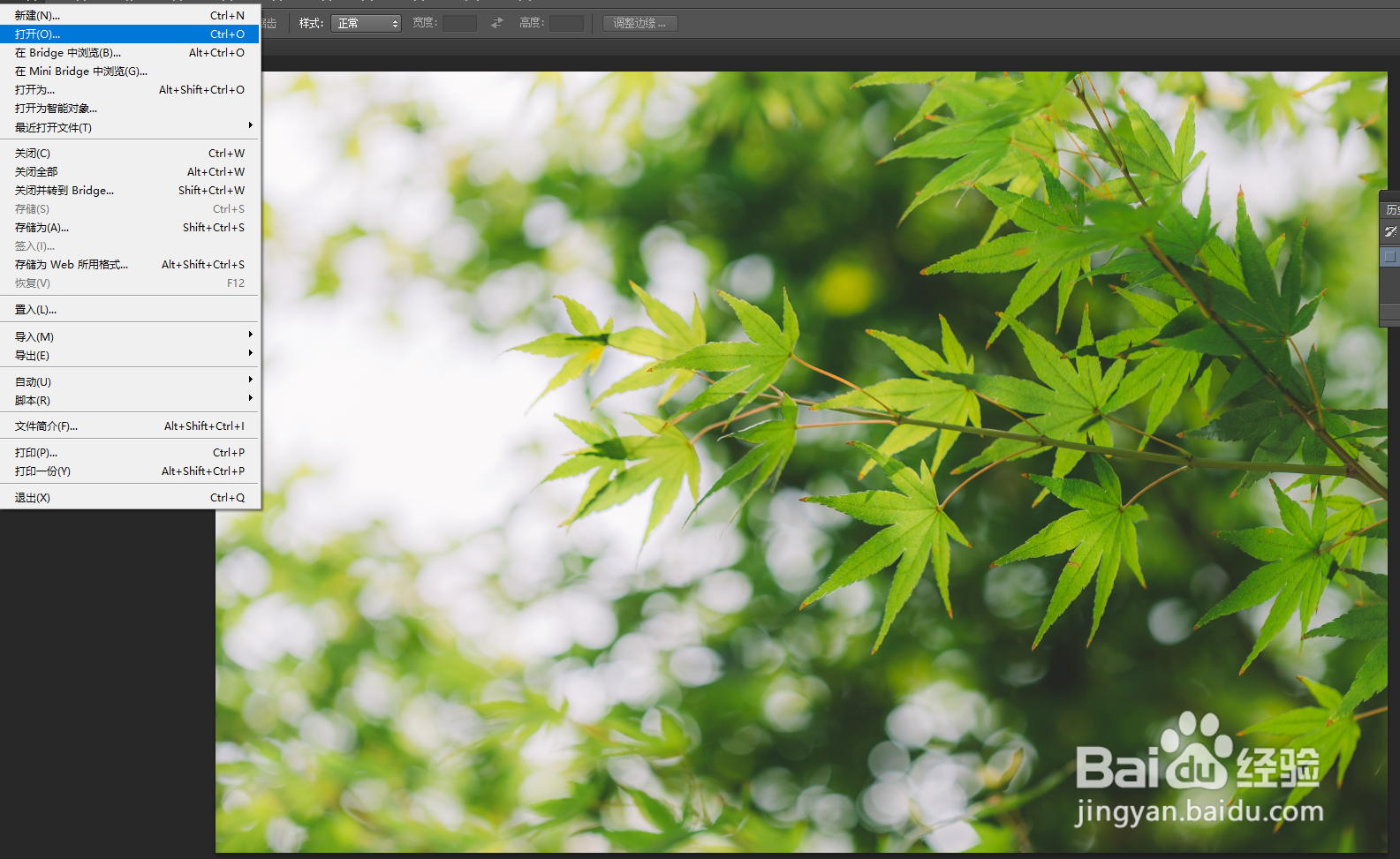
Task: Choose 存储为 Web 所用格式... option
Action: (130, 264)
